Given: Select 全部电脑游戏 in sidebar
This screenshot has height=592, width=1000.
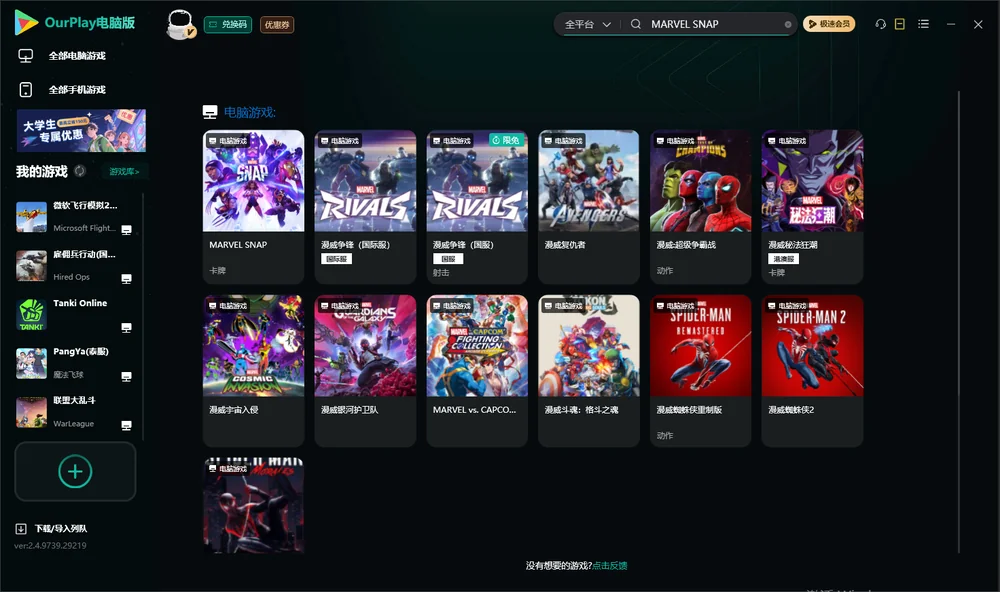Looking at the screenshot, I should [x=77, y=56].
